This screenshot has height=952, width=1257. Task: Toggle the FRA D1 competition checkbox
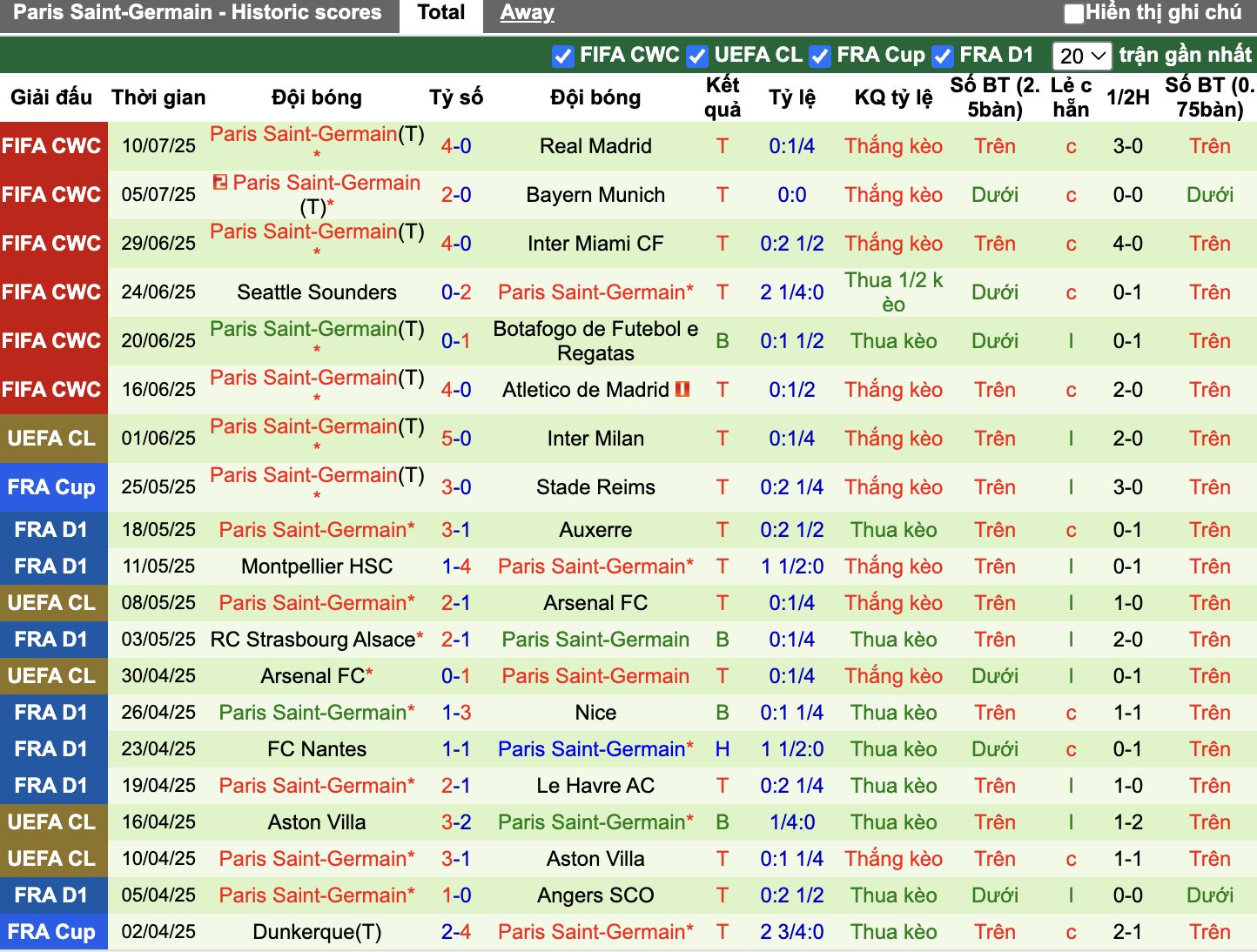click(x=942, y=56)
